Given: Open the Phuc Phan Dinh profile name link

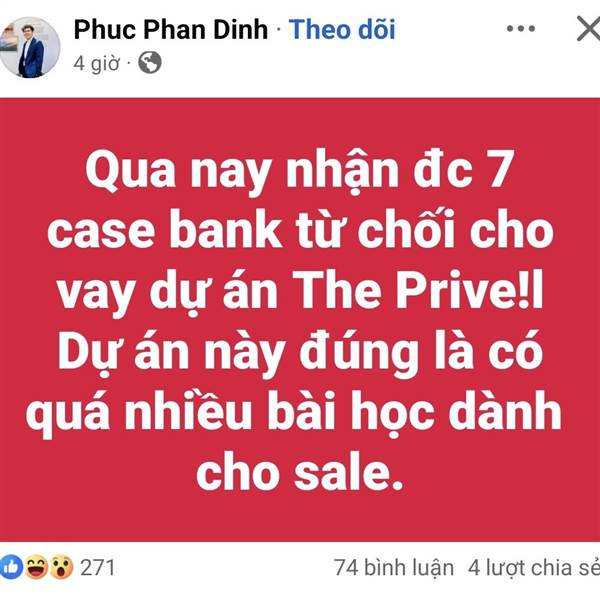Looking at the screenshot, I should click(171, 29).
